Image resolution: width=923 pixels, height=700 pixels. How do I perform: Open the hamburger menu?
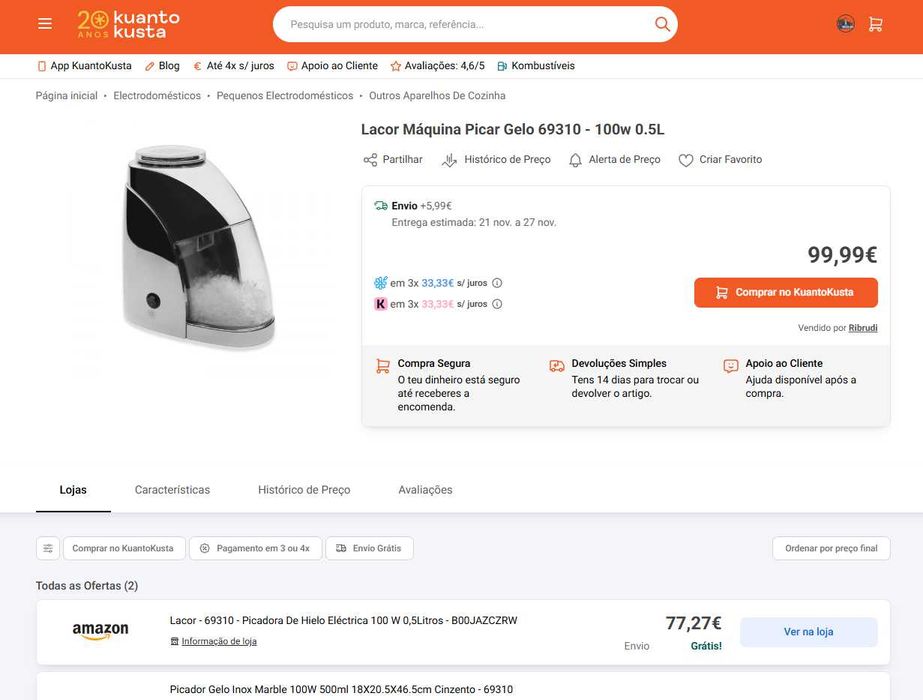pyautogui.click(x=45, y=24)
